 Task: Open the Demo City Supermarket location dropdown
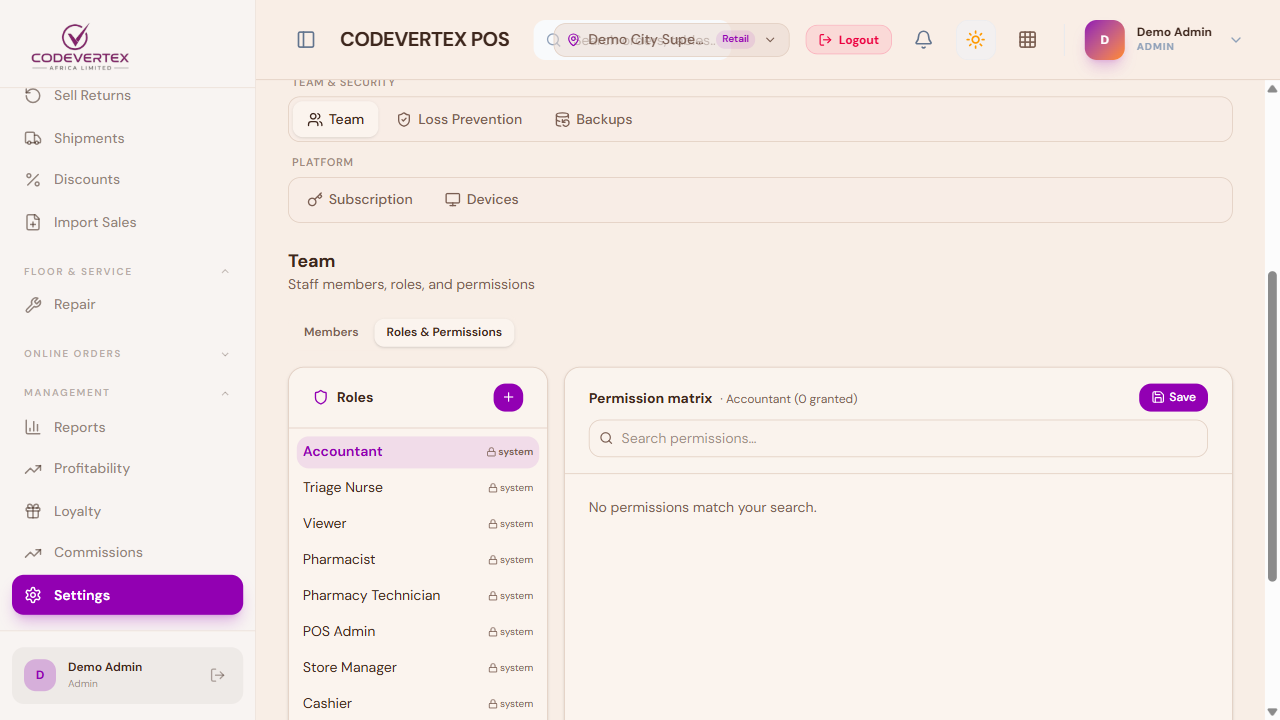pos(672,40)
